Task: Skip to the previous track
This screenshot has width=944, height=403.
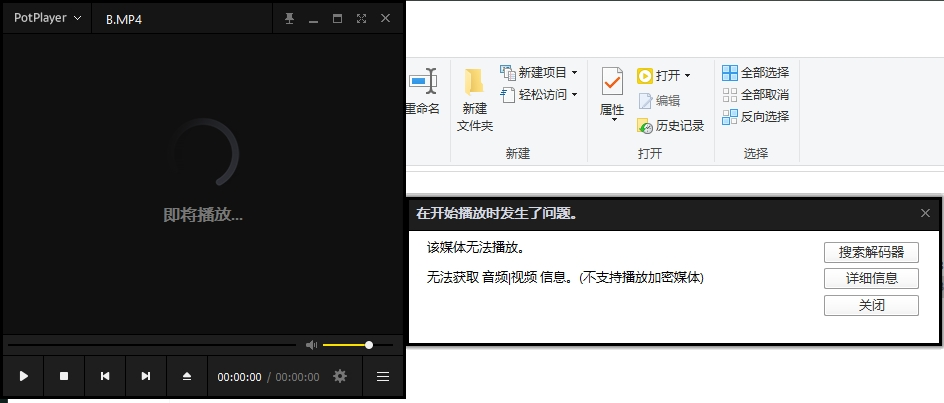Action: pyautogui.click(x=105, y=376)
